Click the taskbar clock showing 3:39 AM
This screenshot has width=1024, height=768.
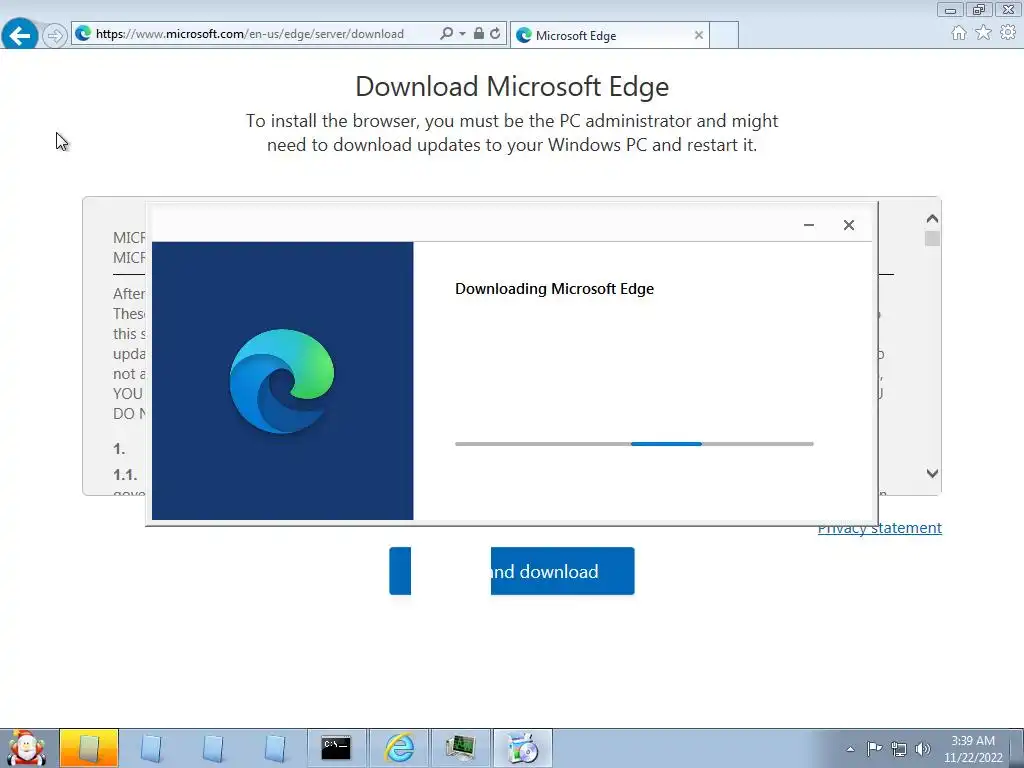(973, 749)
